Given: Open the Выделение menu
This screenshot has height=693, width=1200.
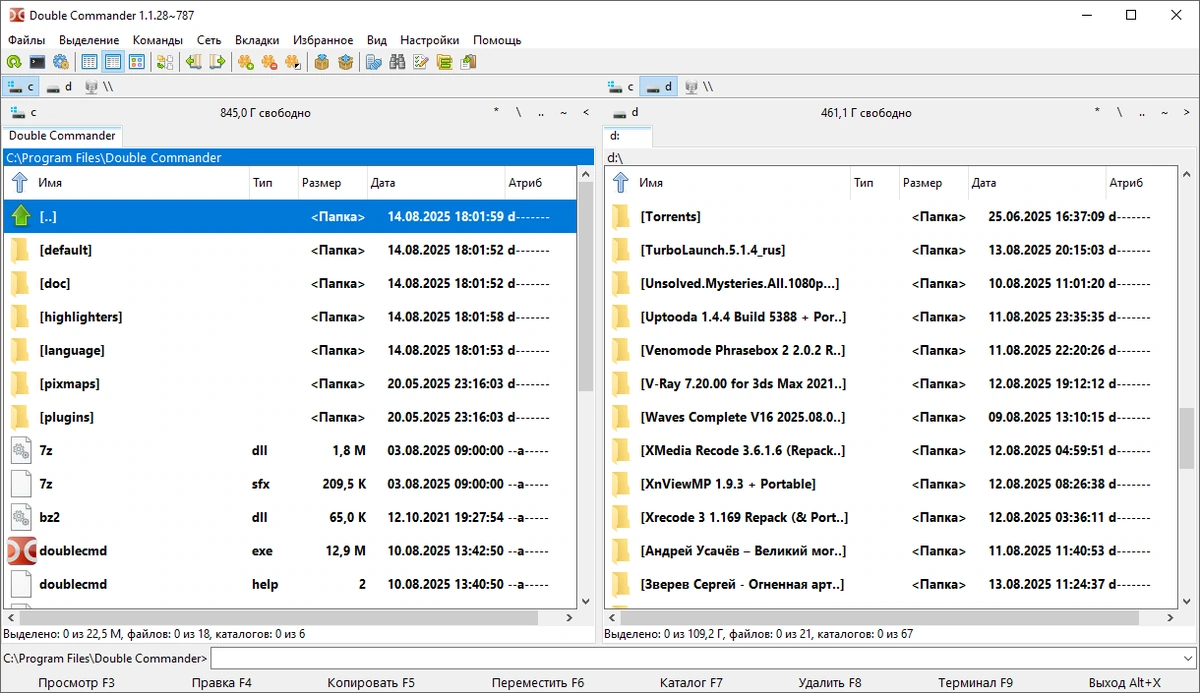Looking at the screenshot, I should (89, 40).
